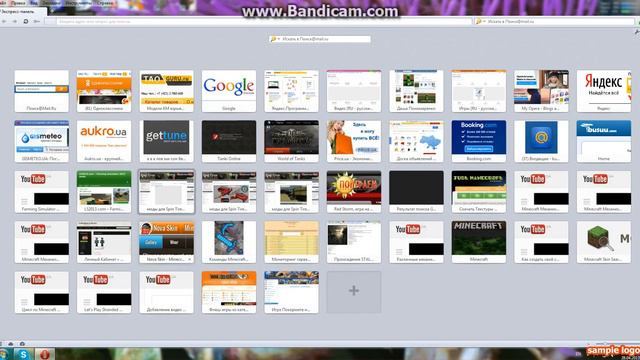Image resolution: width=640 pixels, height=360 pixels.
Task: Open the all-black search results thumbnail
Action: click(x=416, y=192)
